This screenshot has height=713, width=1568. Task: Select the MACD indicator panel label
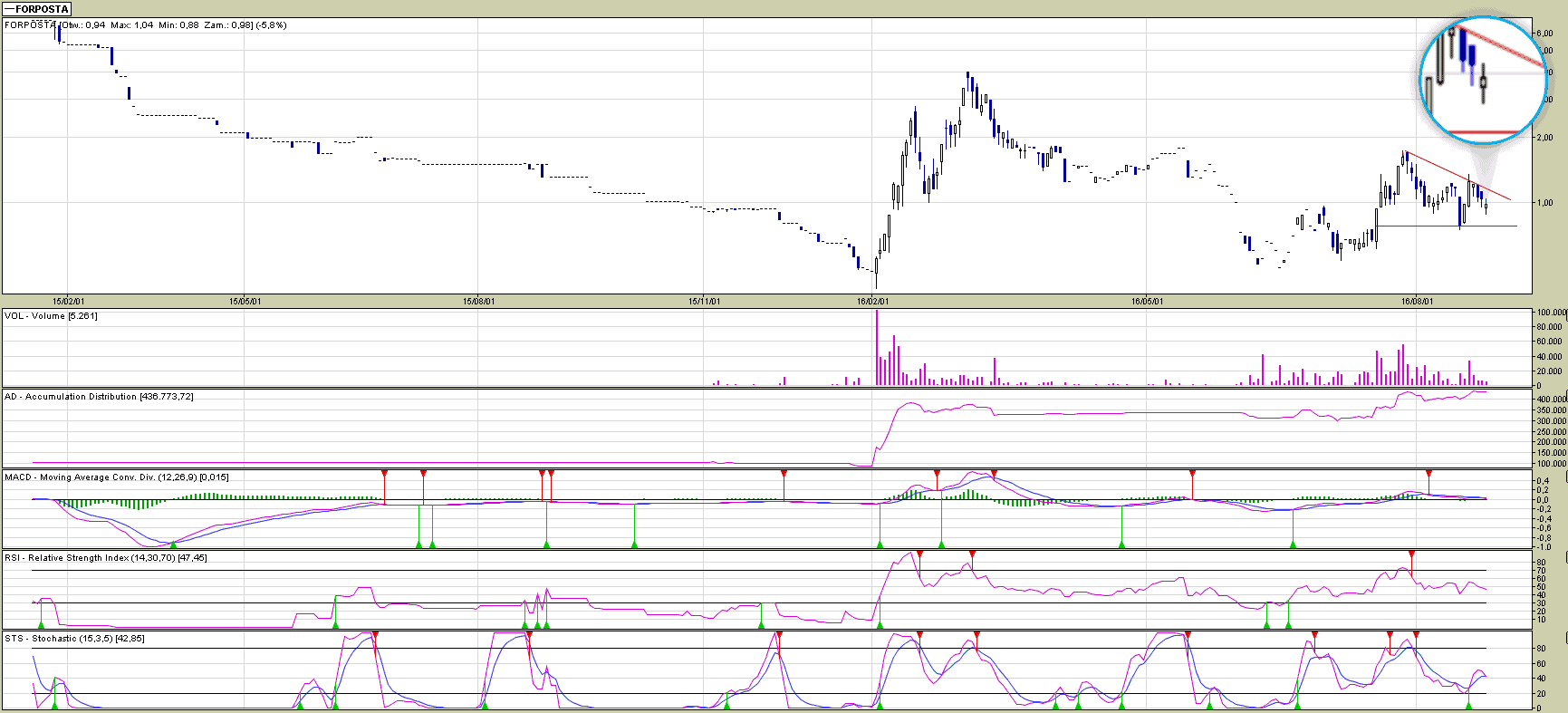tap(116, 477)
